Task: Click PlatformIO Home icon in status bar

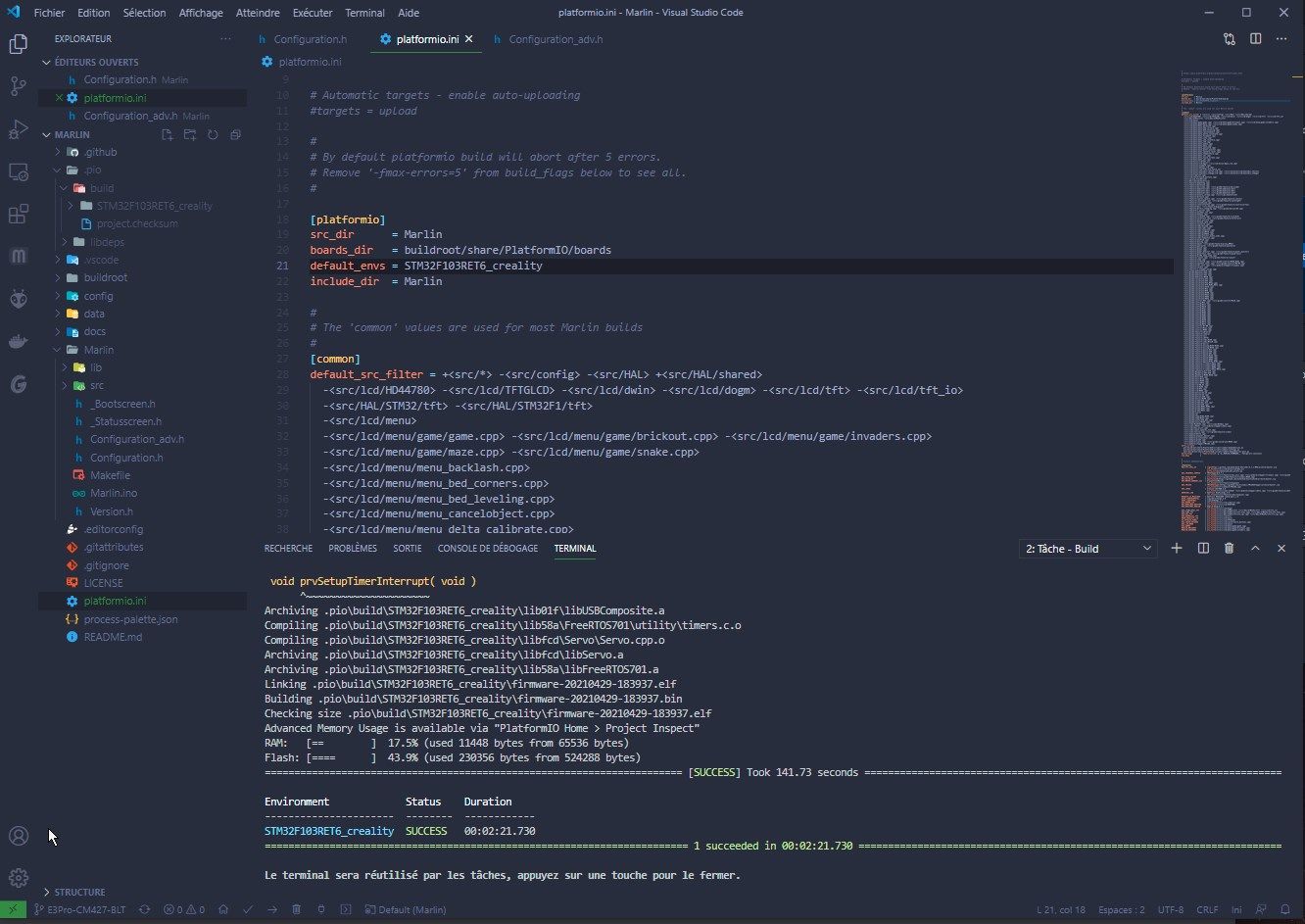Action: (x=223, y=910)
